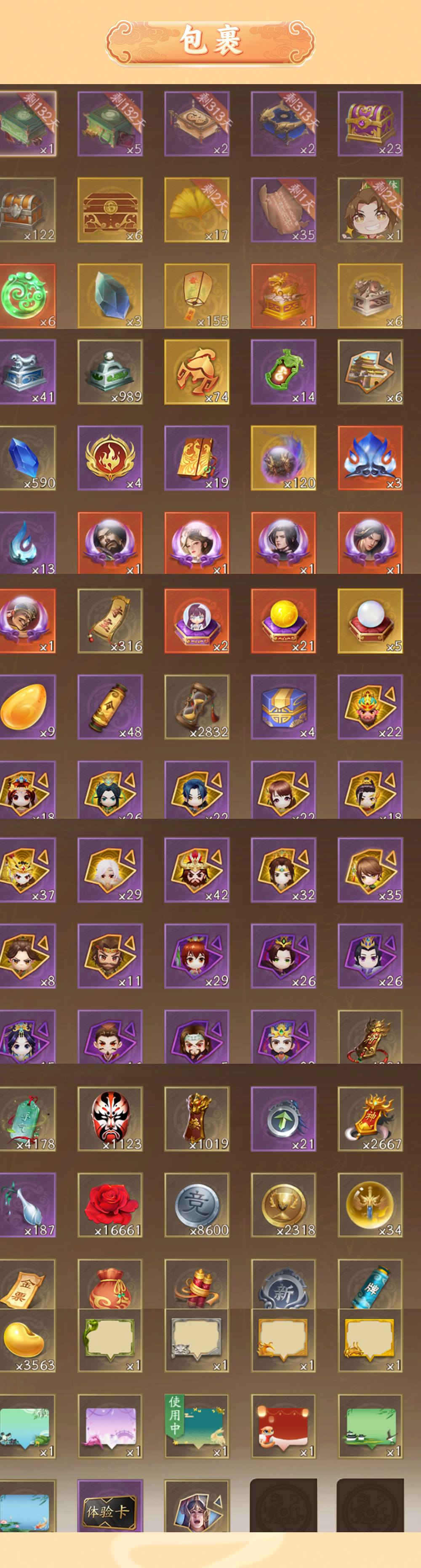Select the golden helmet item x74
421x1568 pixels.
click(x=197, y=372)
